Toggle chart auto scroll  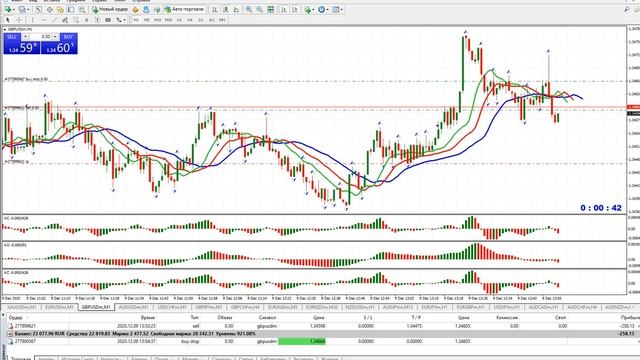[x=284, y=9]
